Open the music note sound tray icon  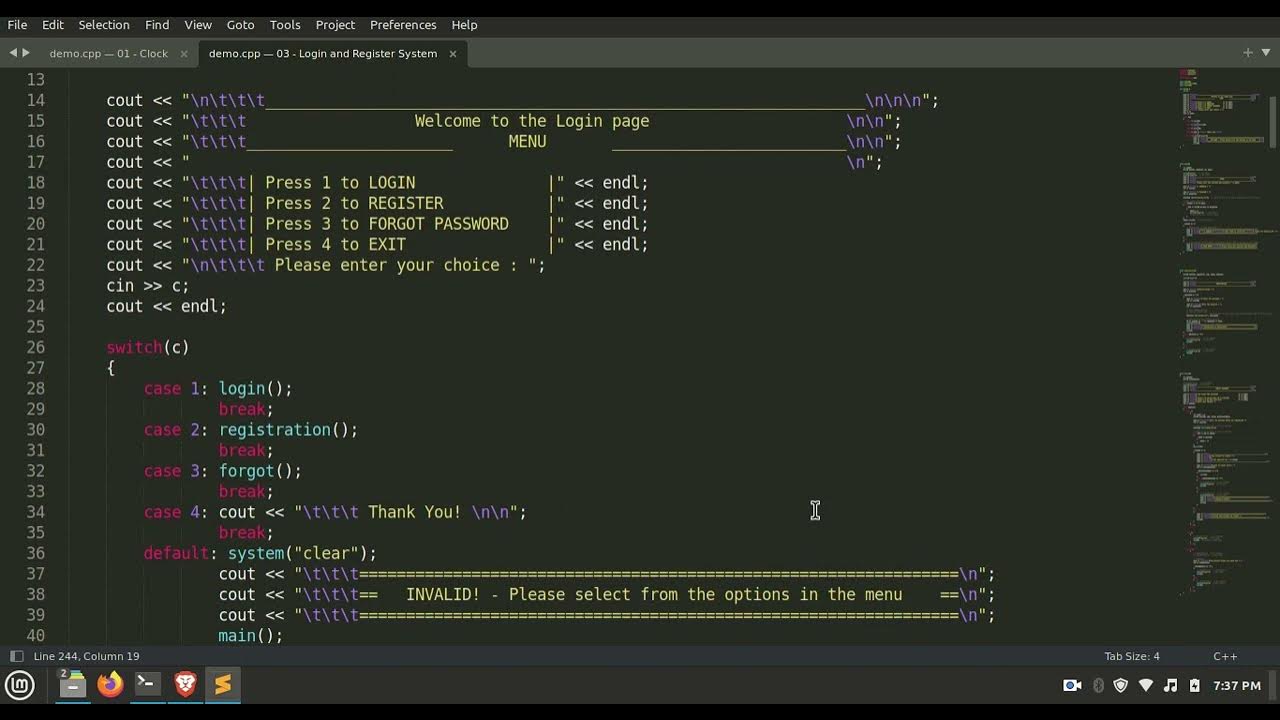[x=1171, y=685]
